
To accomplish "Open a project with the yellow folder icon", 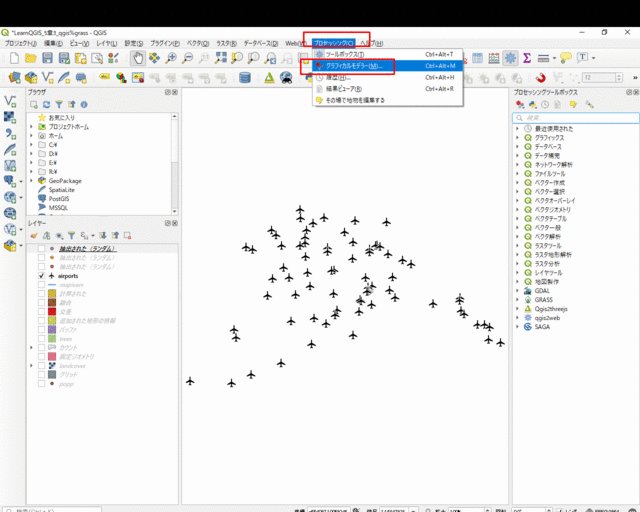I will (31, 58).
